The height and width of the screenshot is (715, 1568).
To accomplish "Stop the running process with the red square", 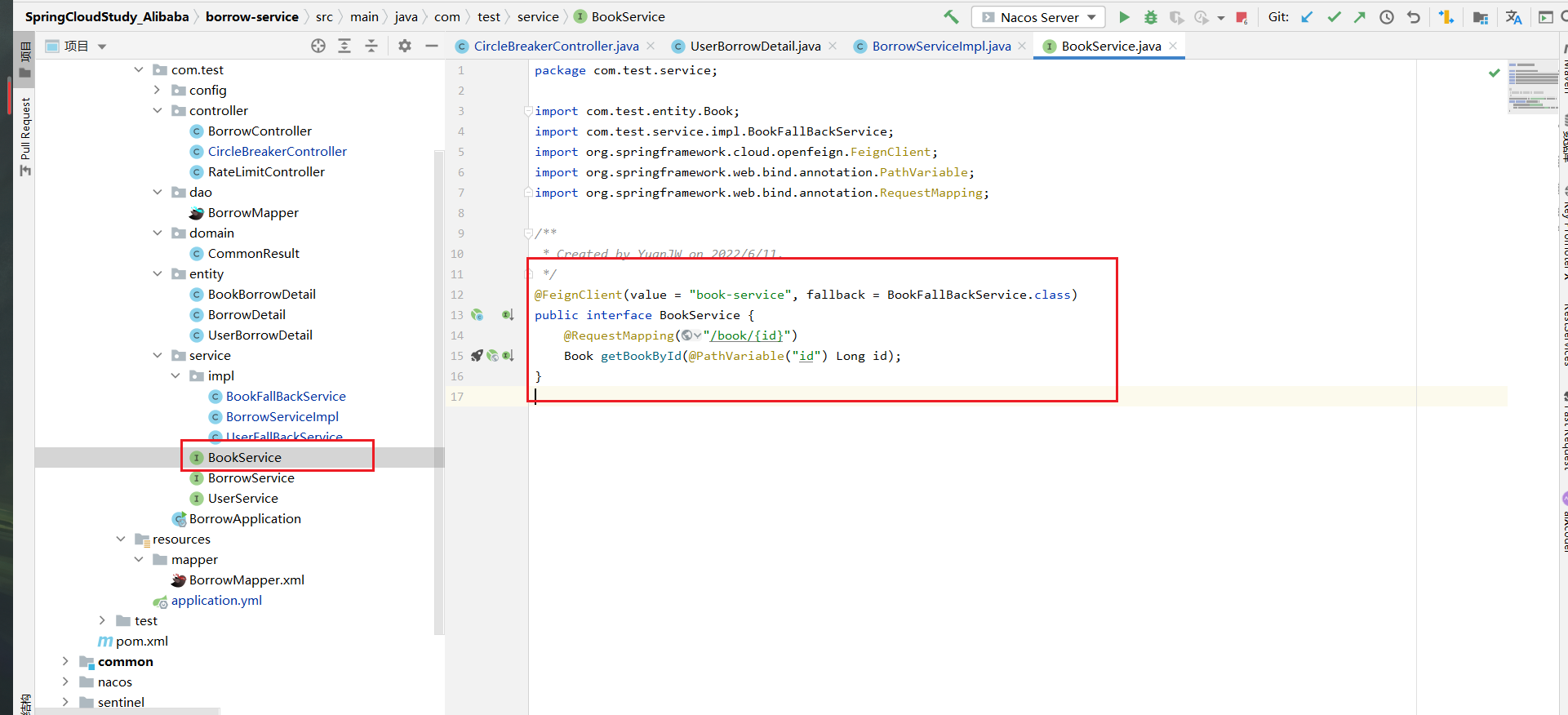I will 1242,17.
